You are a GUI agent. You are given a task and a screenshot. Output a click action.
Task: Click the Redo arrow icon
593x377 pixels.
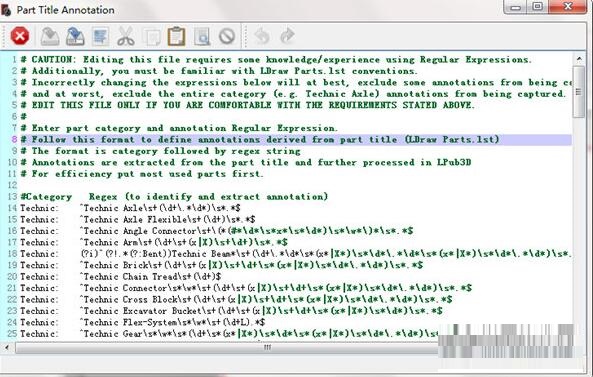(x=287, y=36)
